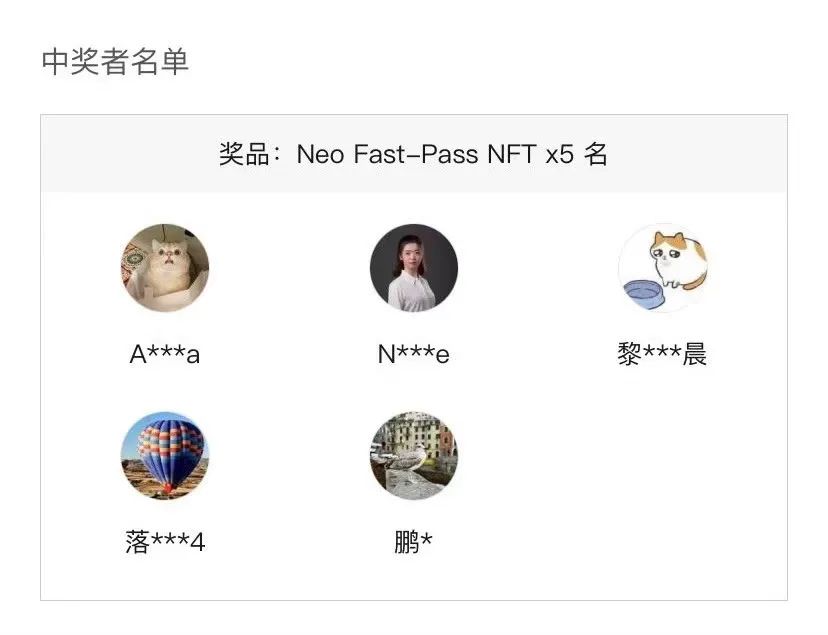Click the word Neo in prize title
This screenshot has height=635, width=828.
(x=320, y=155)
